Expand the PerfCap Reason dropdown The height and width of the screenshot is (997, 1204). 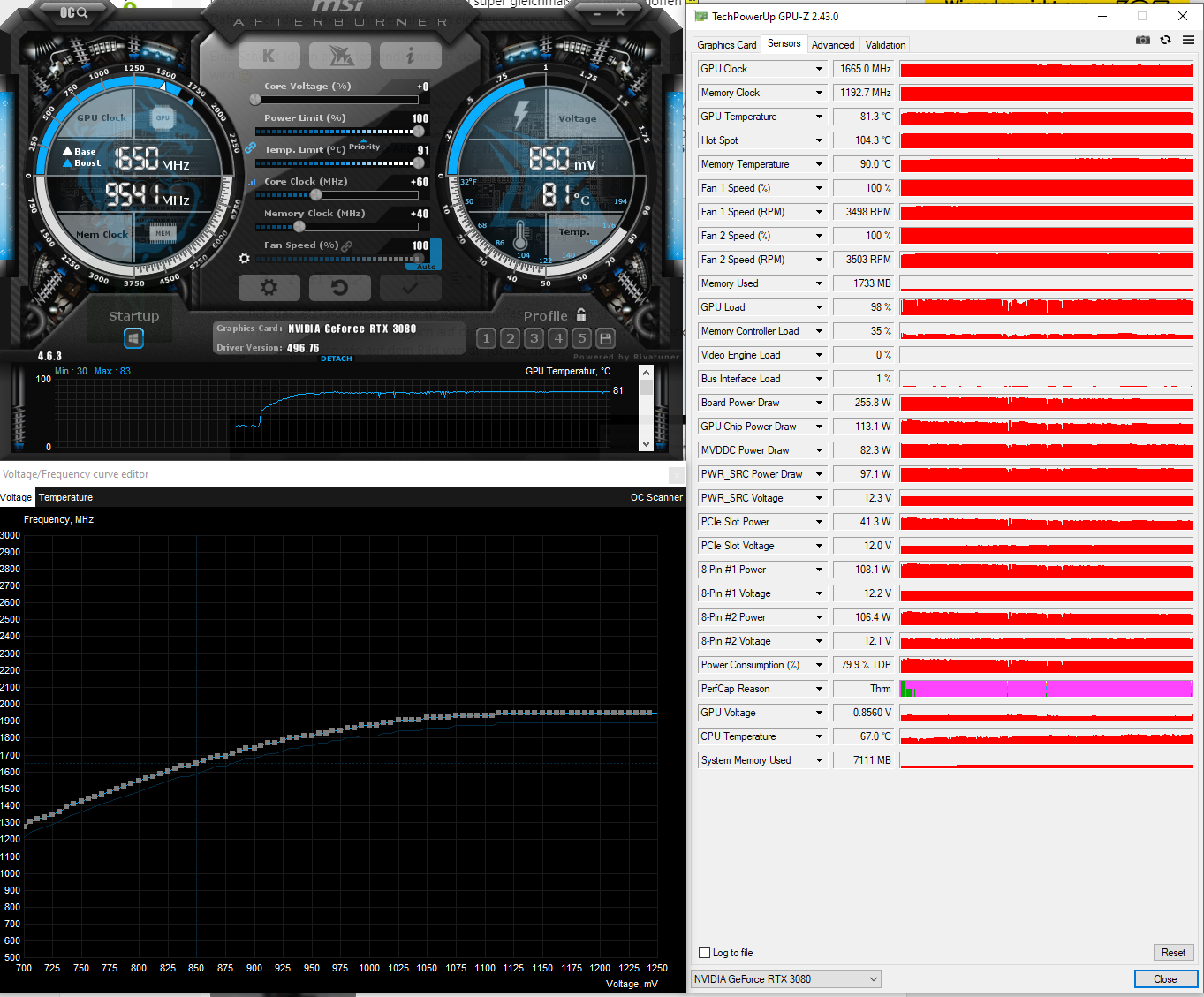(819, 689)
